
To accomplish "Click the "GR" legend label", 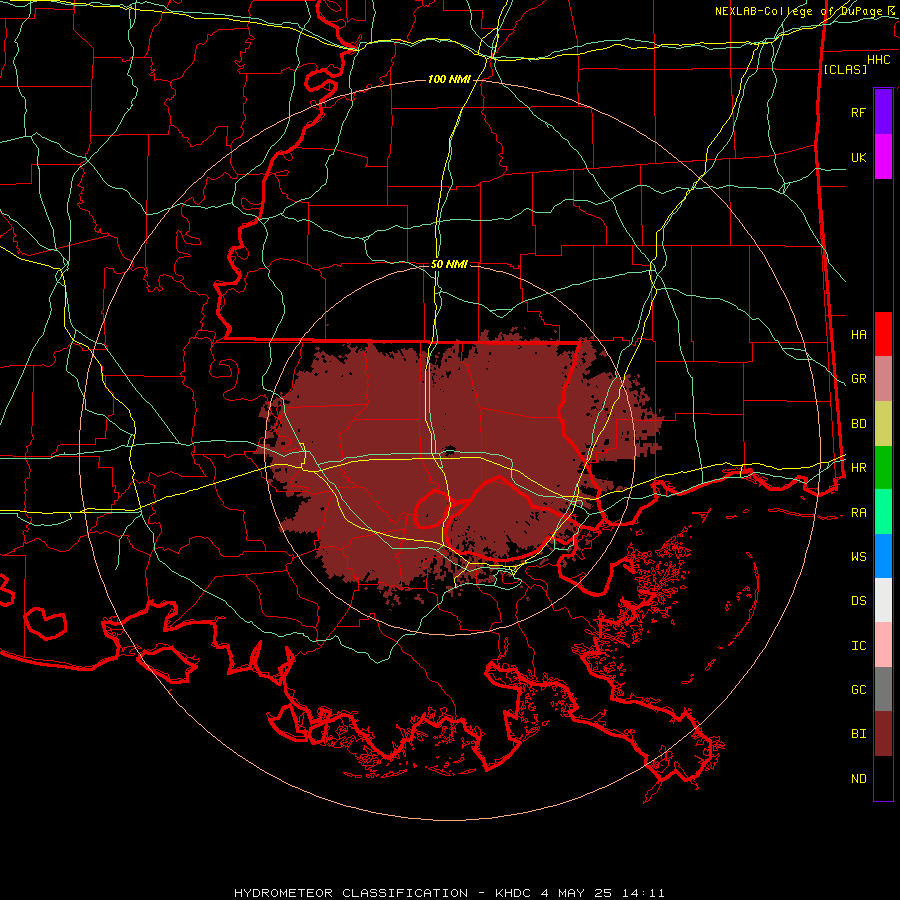I will click(x=858, y=379).
